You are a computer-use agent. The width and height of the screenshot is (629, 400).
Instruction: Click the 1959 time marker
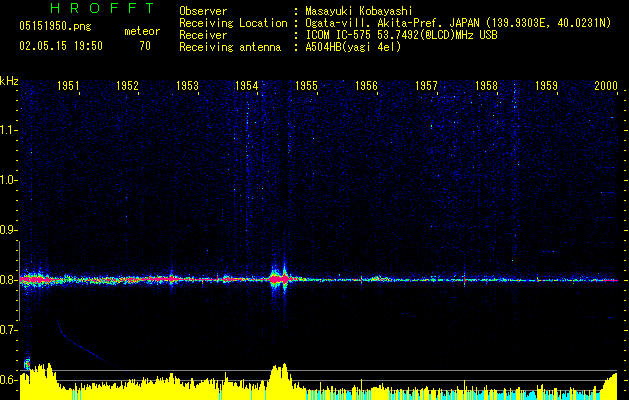tap(546, 86)
